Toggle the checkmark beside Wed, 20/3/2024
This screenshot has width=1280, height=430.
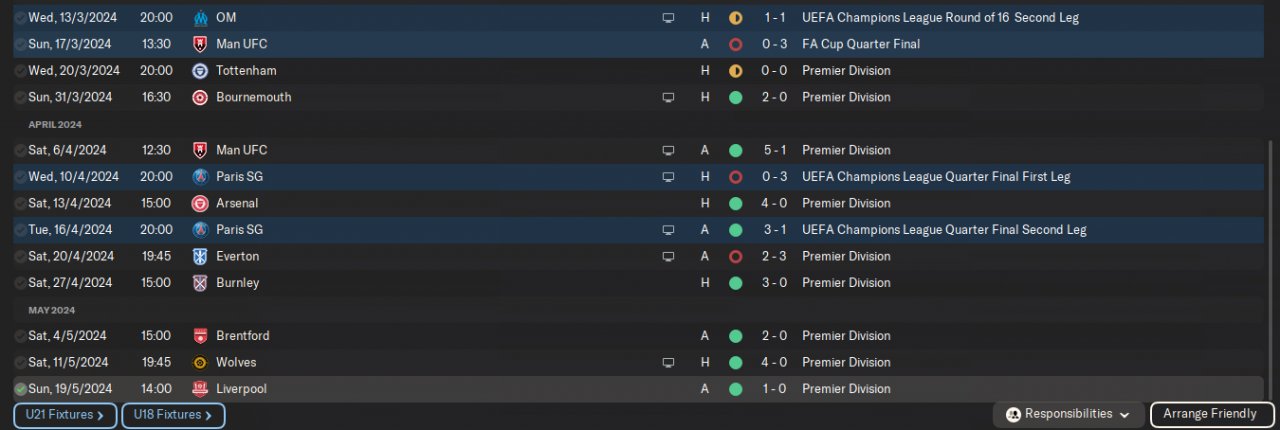click(20, 71)
